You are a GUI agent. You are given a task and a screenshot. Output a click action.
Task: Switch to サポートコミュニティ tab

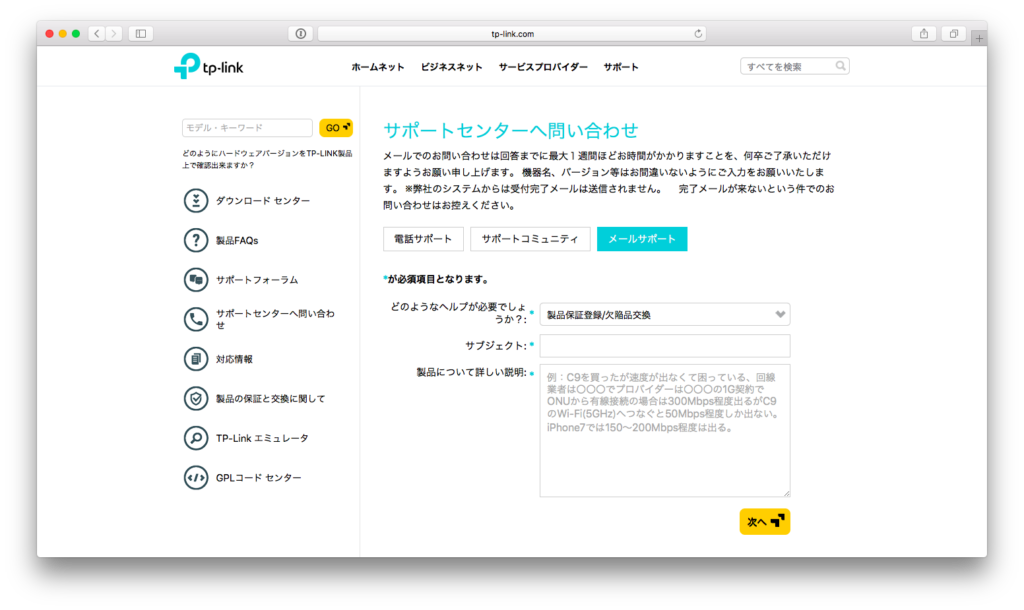[x=530, y=239]
